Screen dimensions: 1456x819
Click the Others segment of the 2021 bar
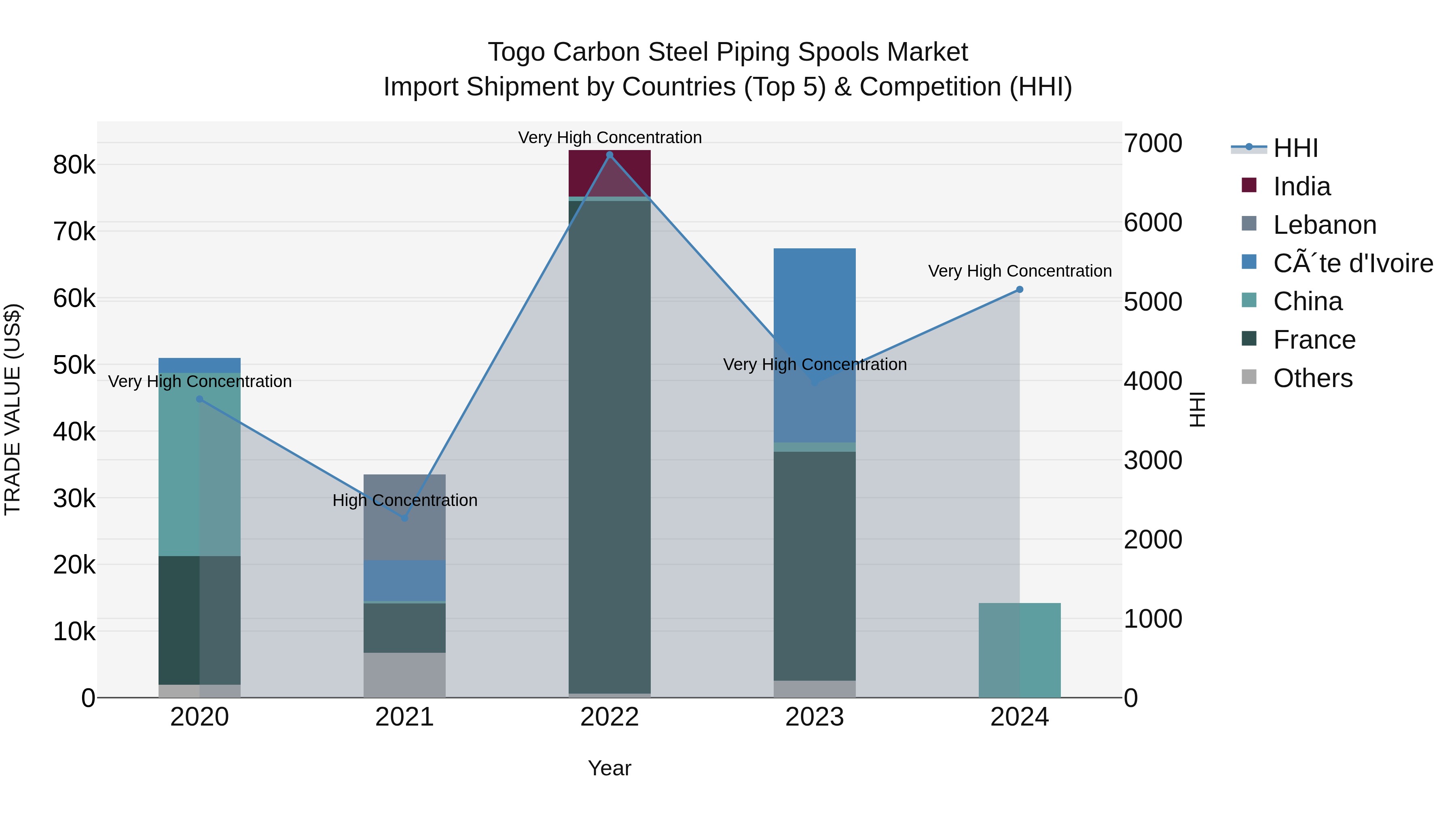[405, 675]
